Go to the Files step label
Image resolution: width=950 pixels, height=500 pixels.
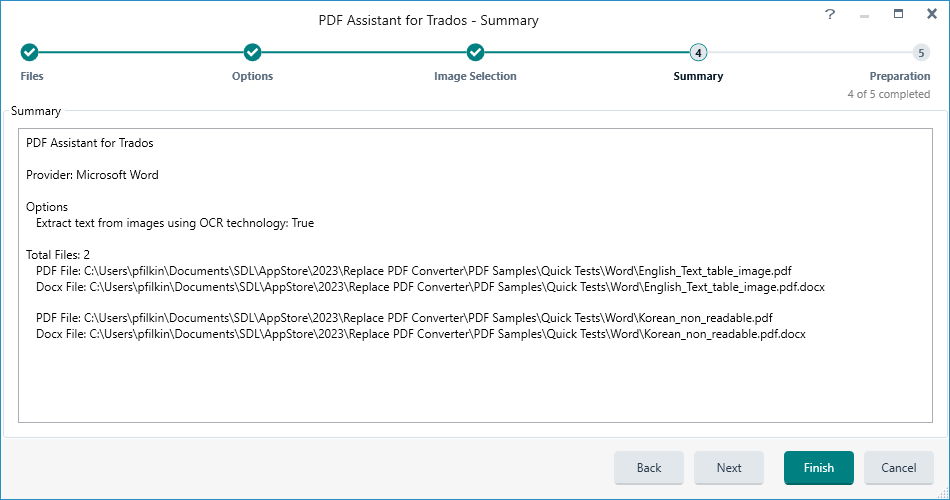pos(32,76)
